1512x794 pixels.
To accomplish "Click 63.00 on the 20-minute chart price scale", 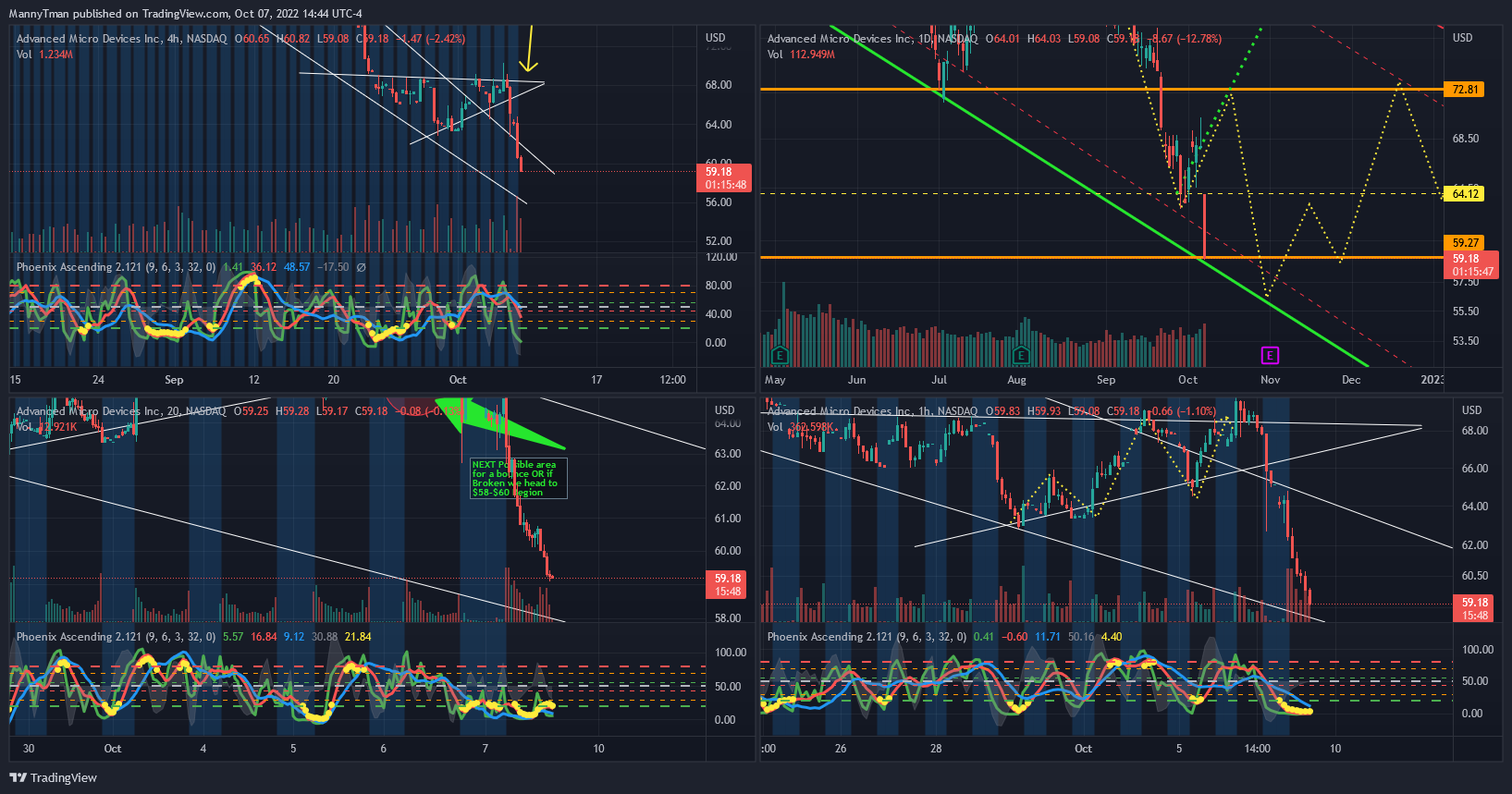I will 728,454.
